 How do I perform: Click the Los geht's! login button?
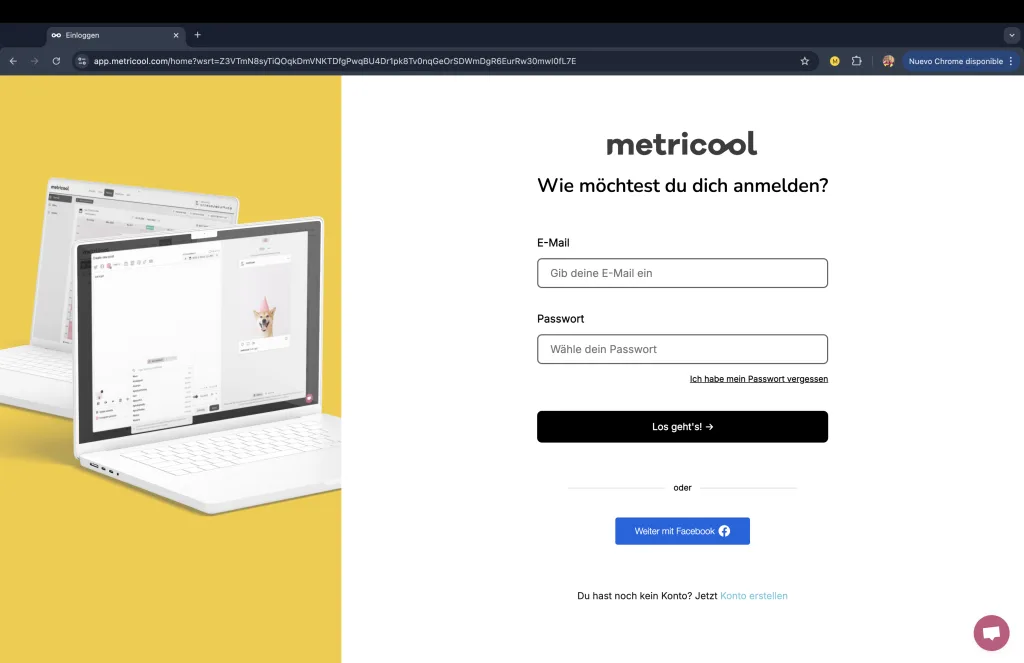[682, 427]
